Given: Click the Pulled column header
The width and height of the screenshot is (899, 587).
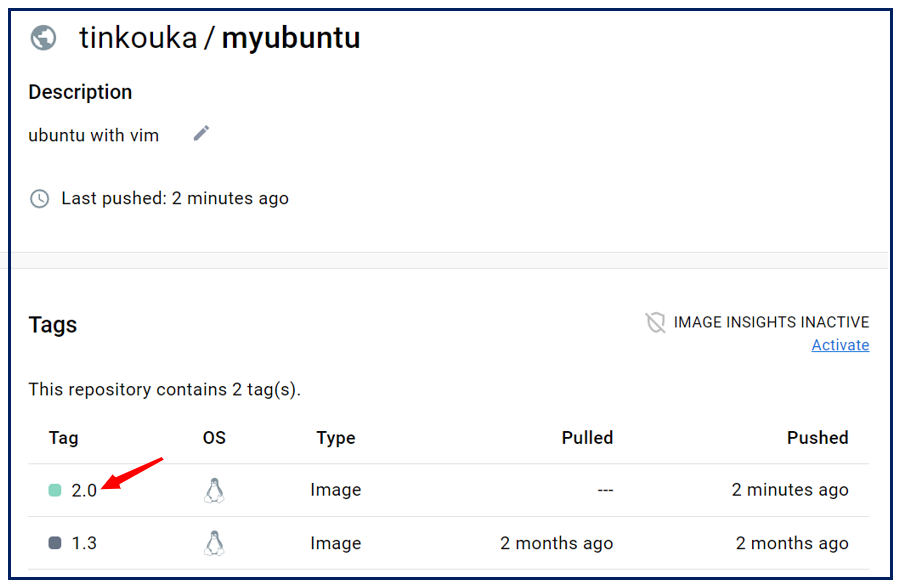Looking at the screenshot, I should pos(587,438).
